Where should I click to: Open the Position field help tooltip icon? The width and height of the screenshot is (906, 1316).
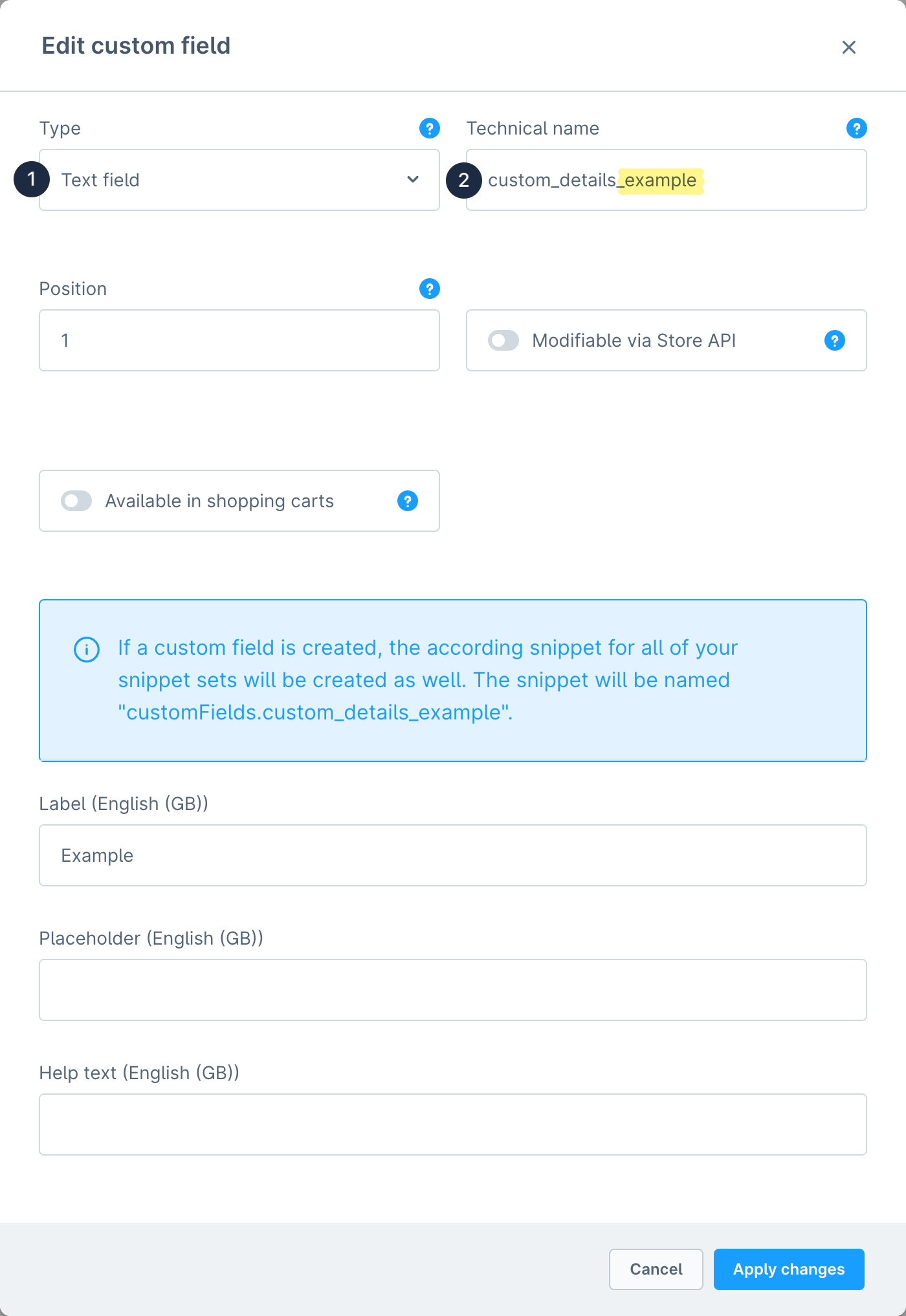pyautogui.click(x=429, y=289)
